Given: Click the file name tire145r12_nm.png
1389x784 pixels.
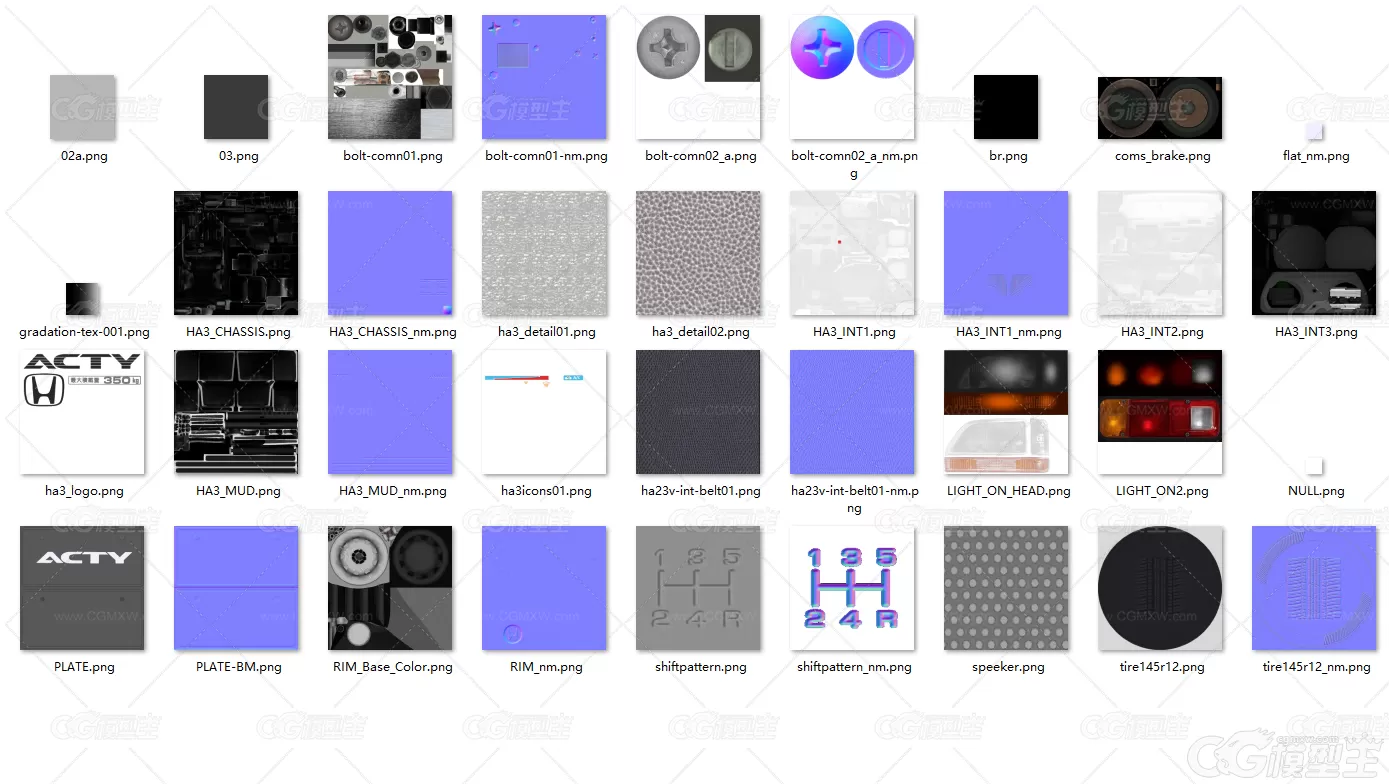Looking at the screenshot, I should tap(1316, 667).
